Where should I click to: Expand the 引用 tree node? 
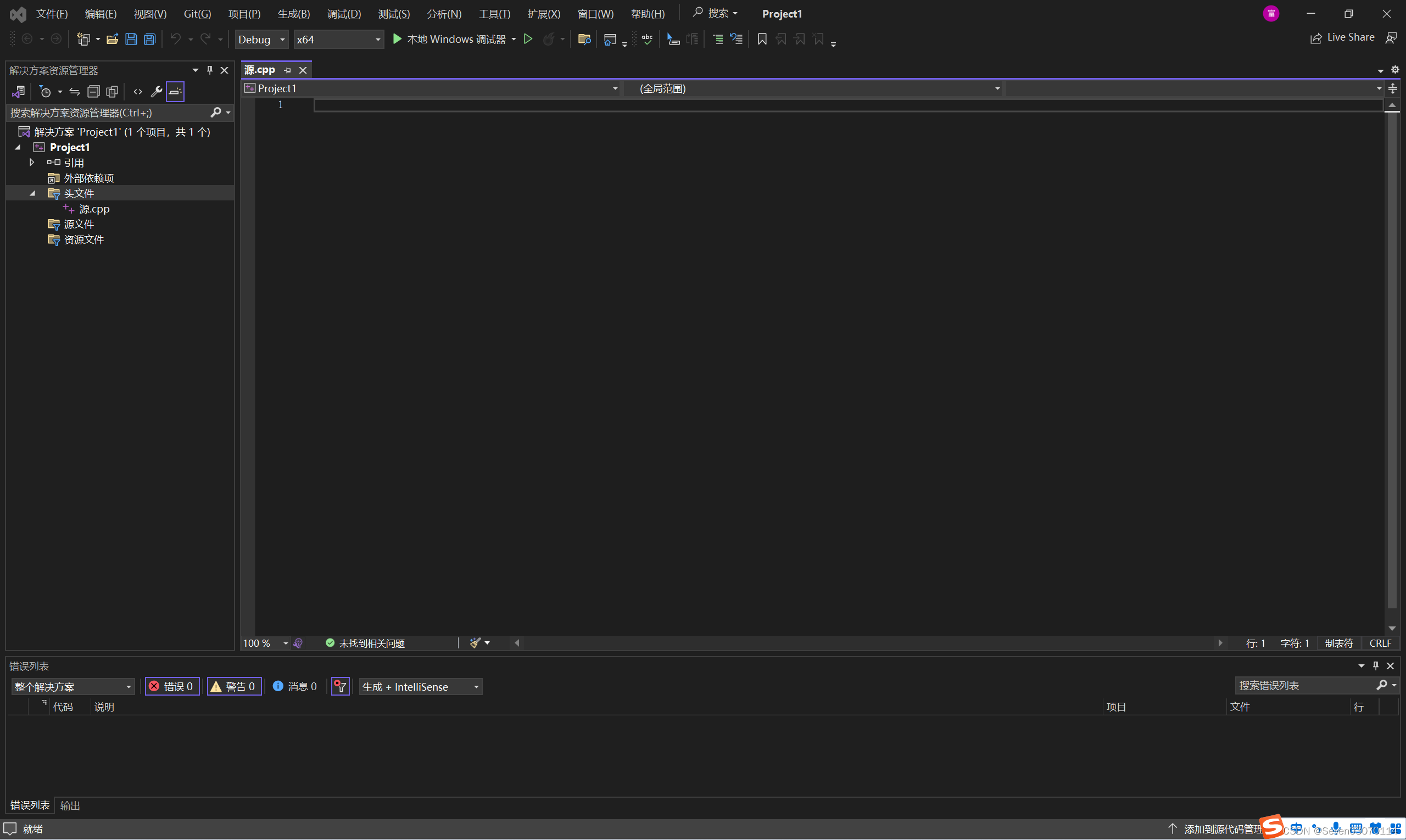tap(32, 163)
